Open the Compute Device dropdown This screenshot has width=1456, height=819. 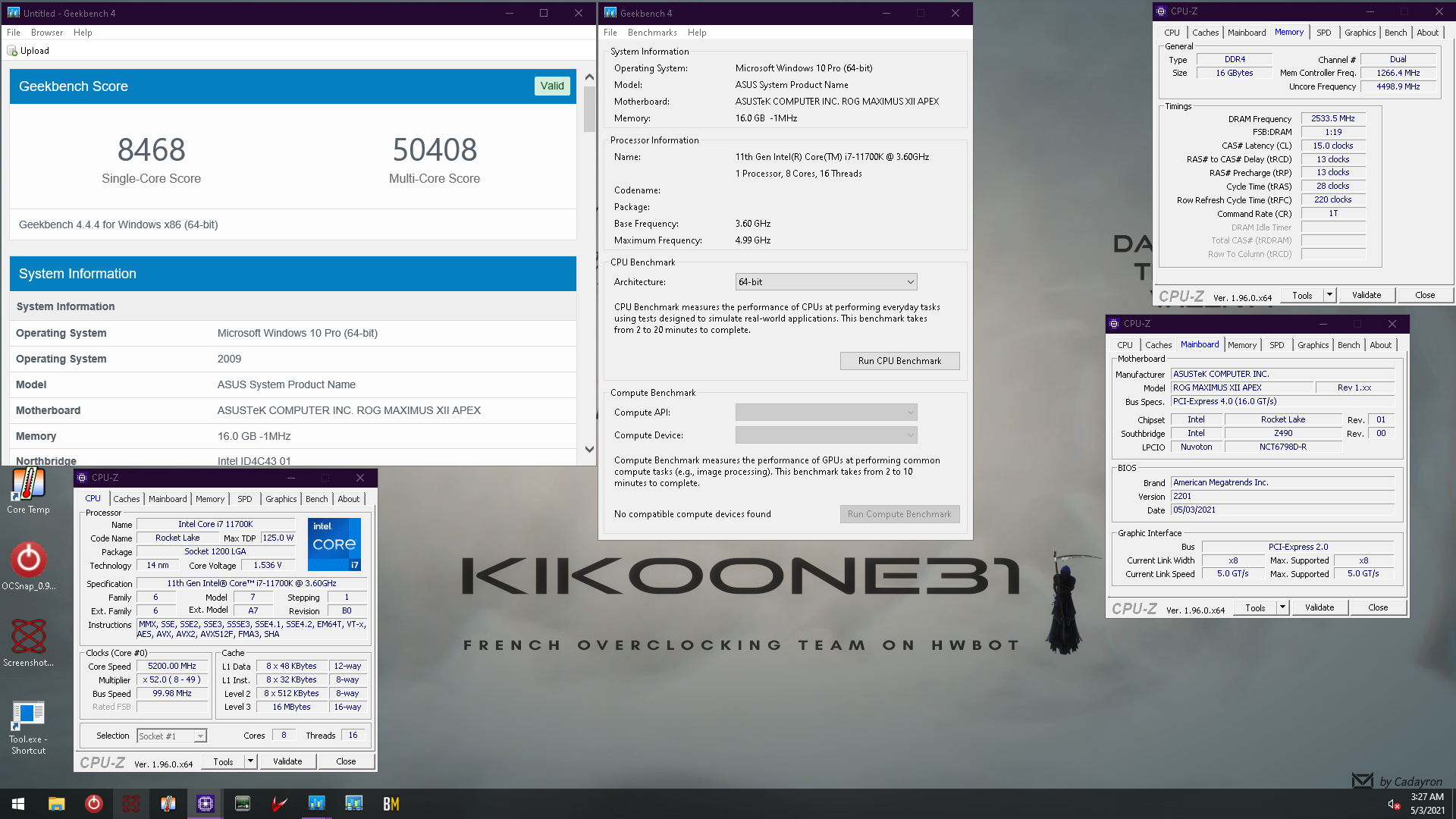pos(826,435)
